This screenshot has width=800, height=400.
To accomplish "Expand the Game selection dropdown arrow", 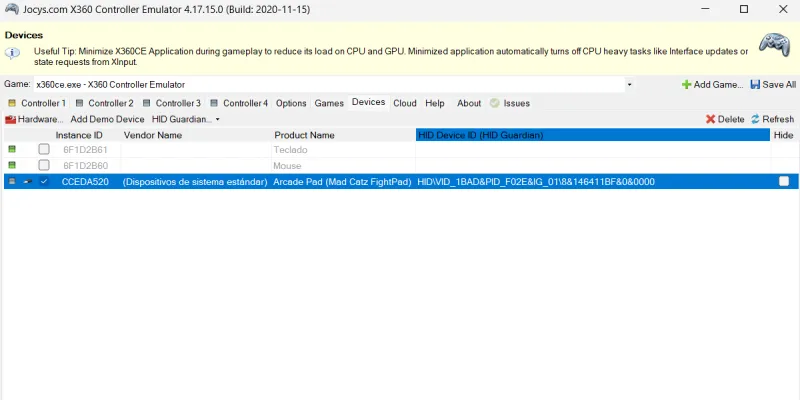I will 629,85.
